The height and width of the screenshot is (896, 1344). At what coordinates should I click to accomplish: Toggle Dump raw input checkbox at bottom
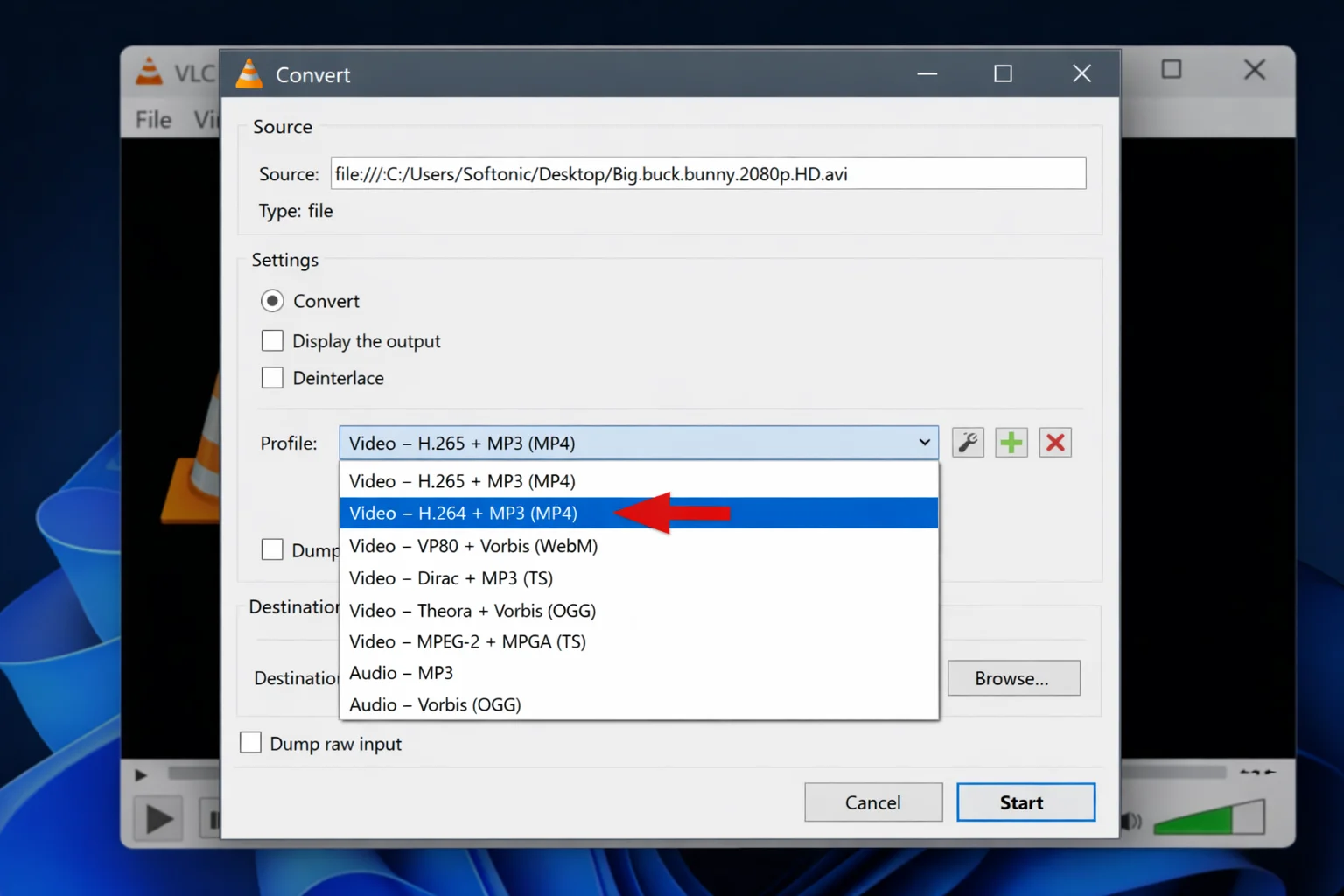(250, 743)
